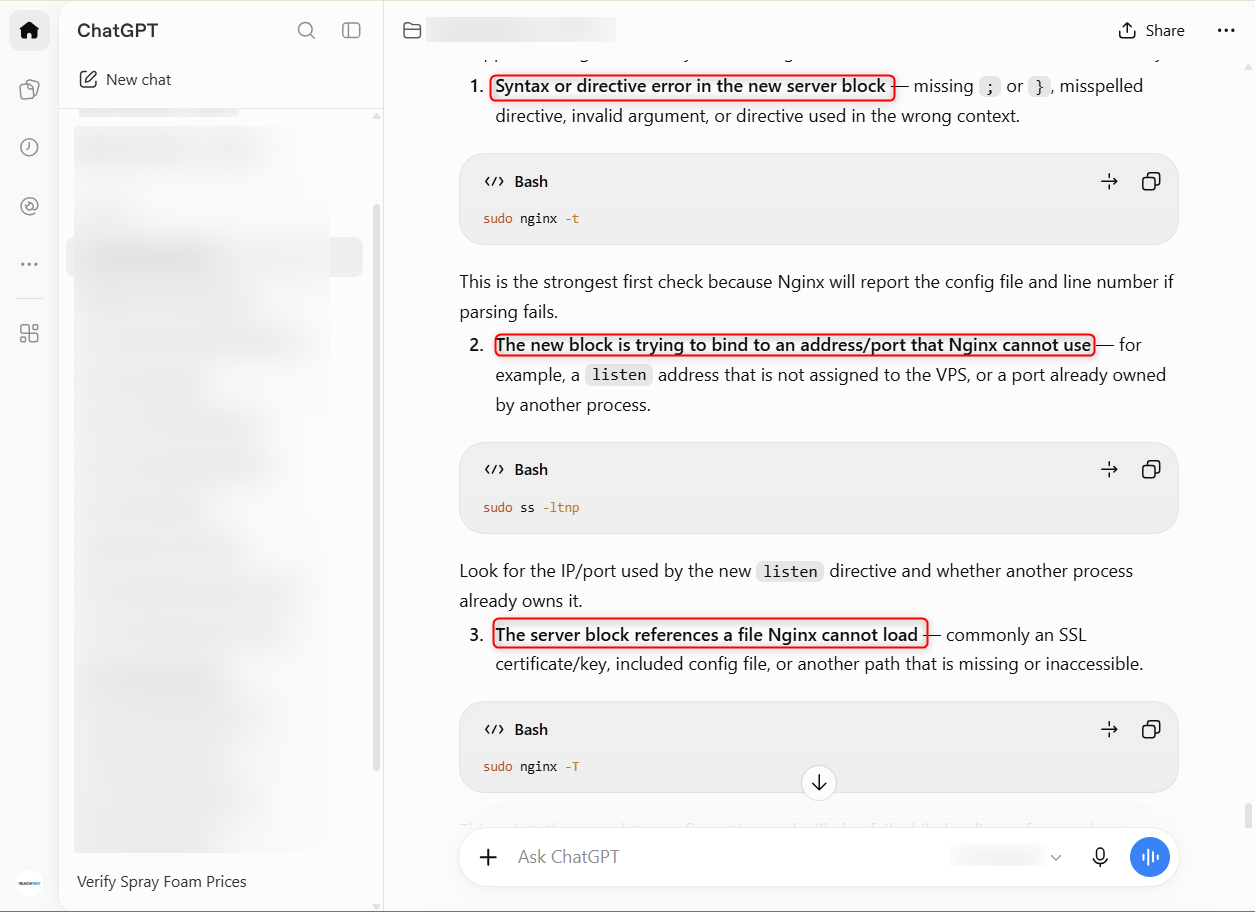Screen dimensions: 1255x912
Task: Copy the 'sudo ss -ltnp' code block
Action: 1151,470
